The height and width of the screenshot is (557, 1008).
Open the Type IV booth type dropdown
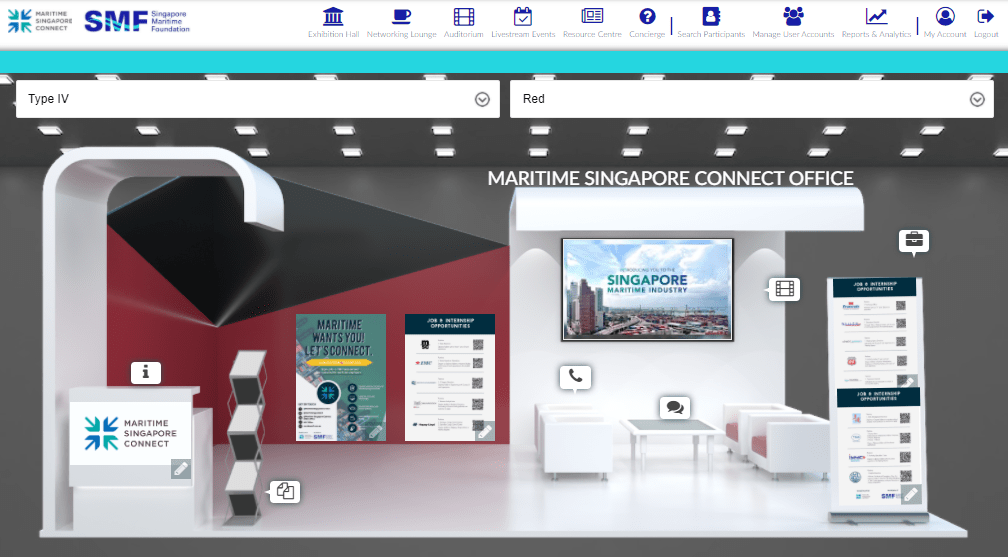coord(258,99)
